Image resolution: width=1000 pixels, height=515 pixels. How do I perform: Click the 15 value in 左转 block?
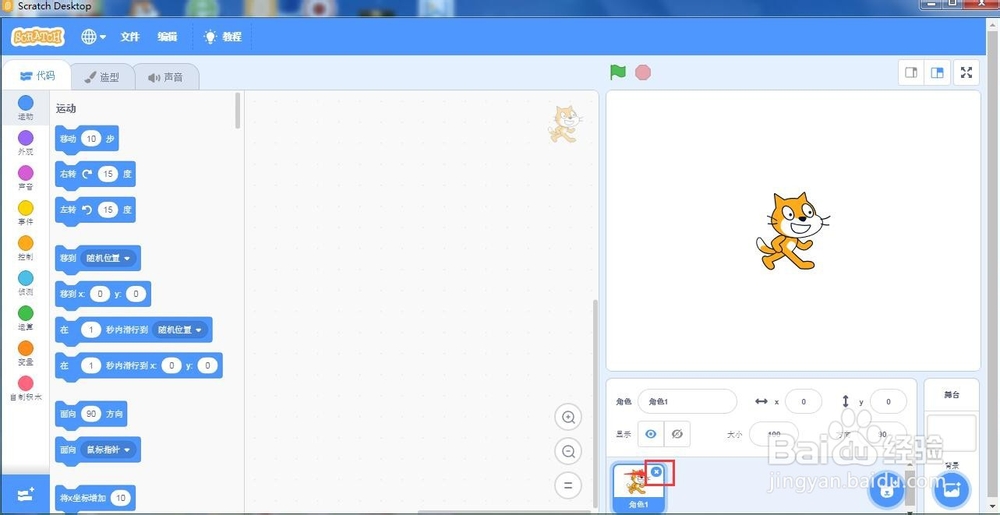tap(108, 210)
